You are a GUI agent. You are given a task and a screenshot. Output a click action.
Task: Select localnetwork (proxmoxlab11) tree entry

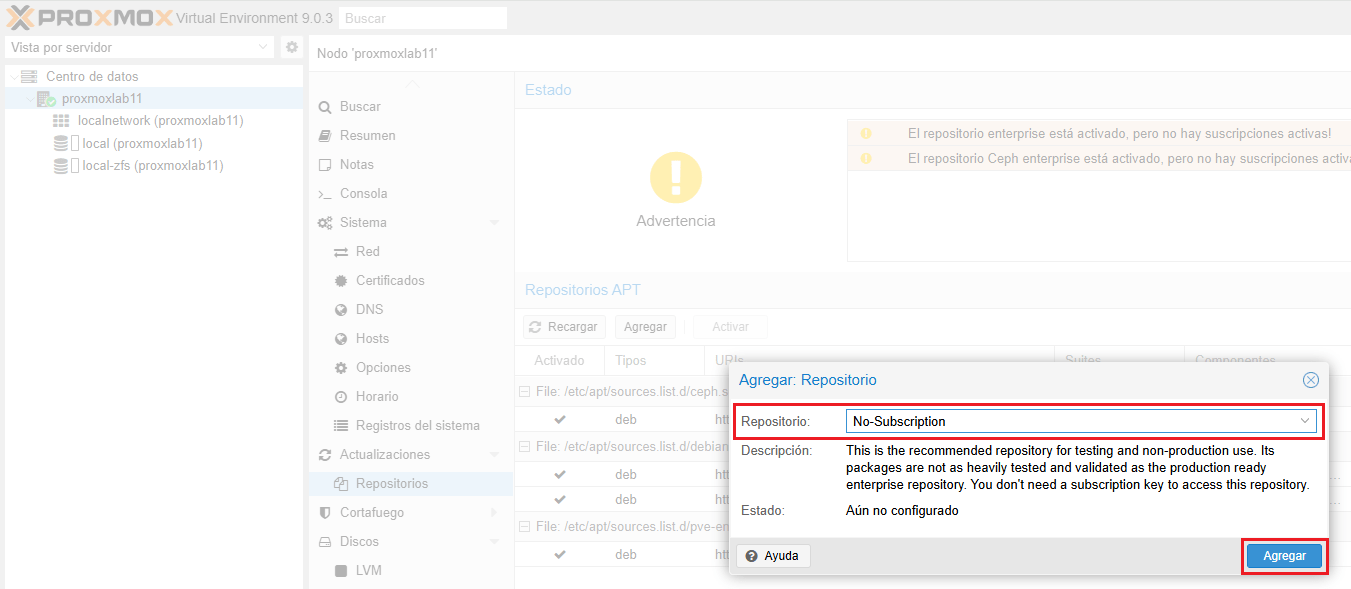[x=161, y=120]
